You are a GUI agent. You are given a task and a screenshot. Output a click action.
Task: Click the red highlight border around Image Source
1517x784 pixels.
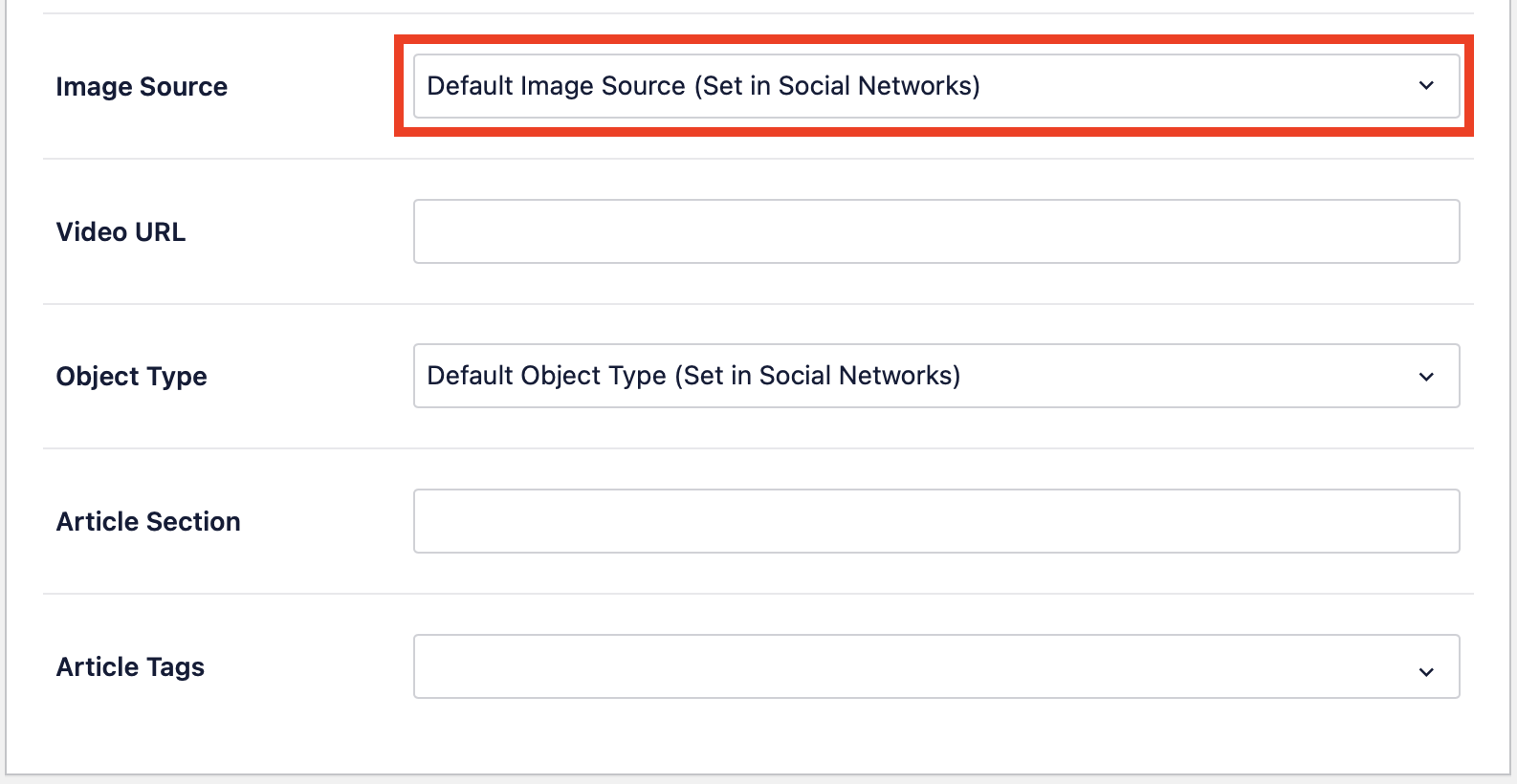[934, 39]
